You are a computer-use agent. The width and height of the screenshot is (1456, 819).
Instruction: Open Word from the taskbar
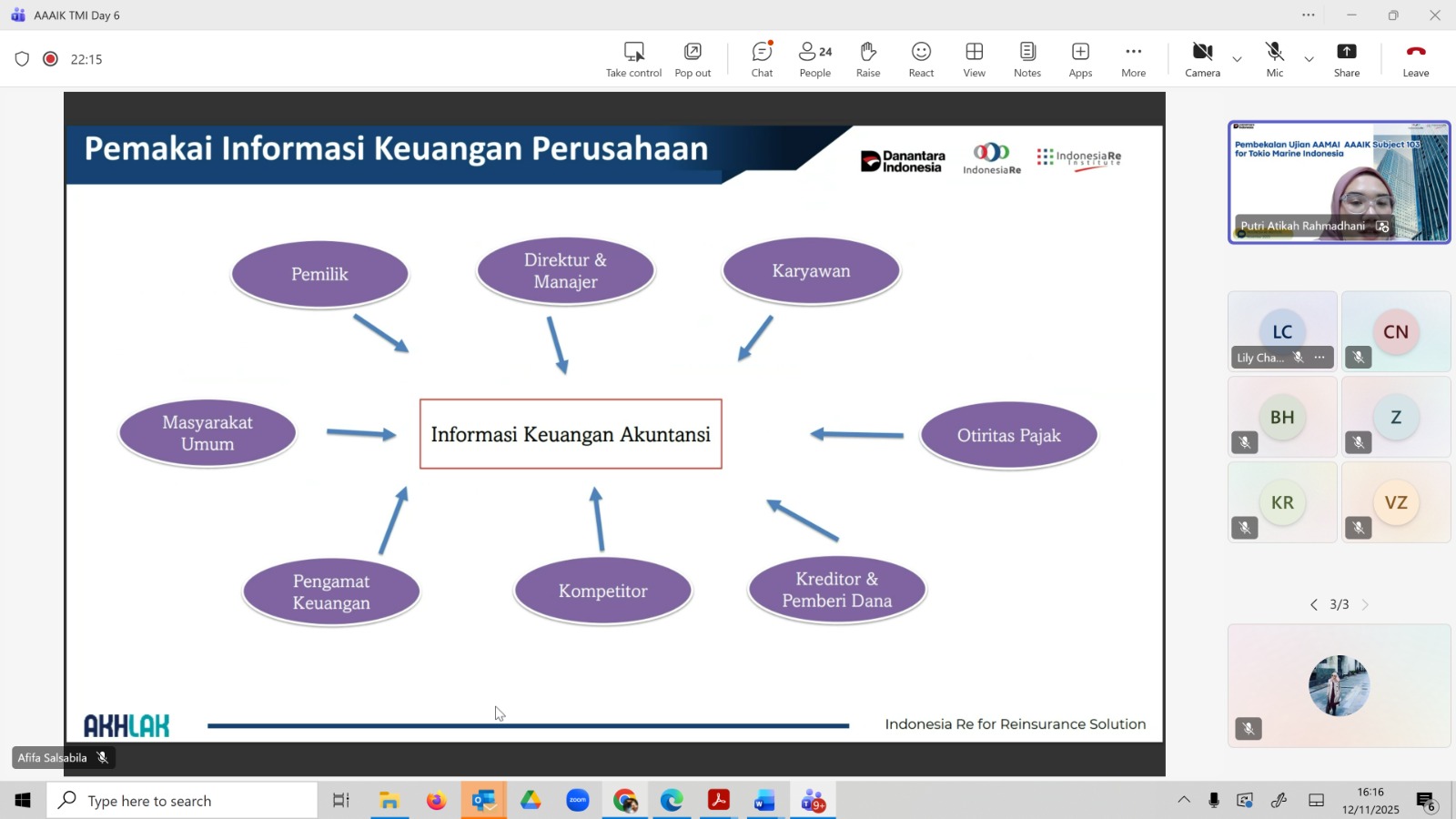(764, 801)
